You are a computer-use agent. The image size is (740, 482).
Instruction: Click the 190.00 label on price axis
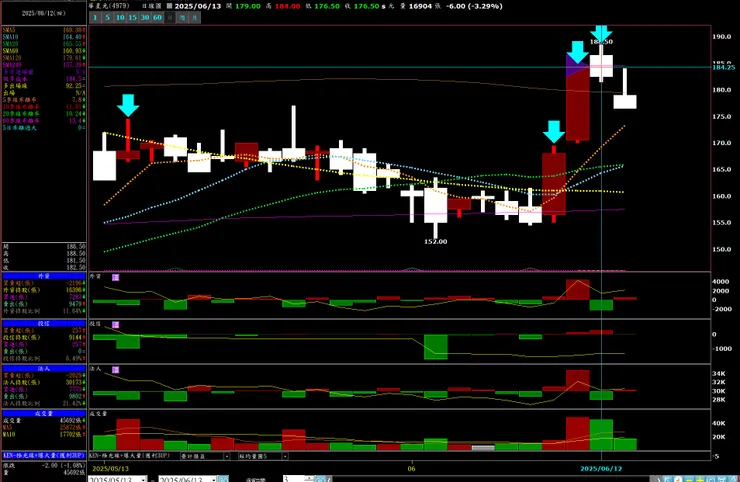(722, 36)
